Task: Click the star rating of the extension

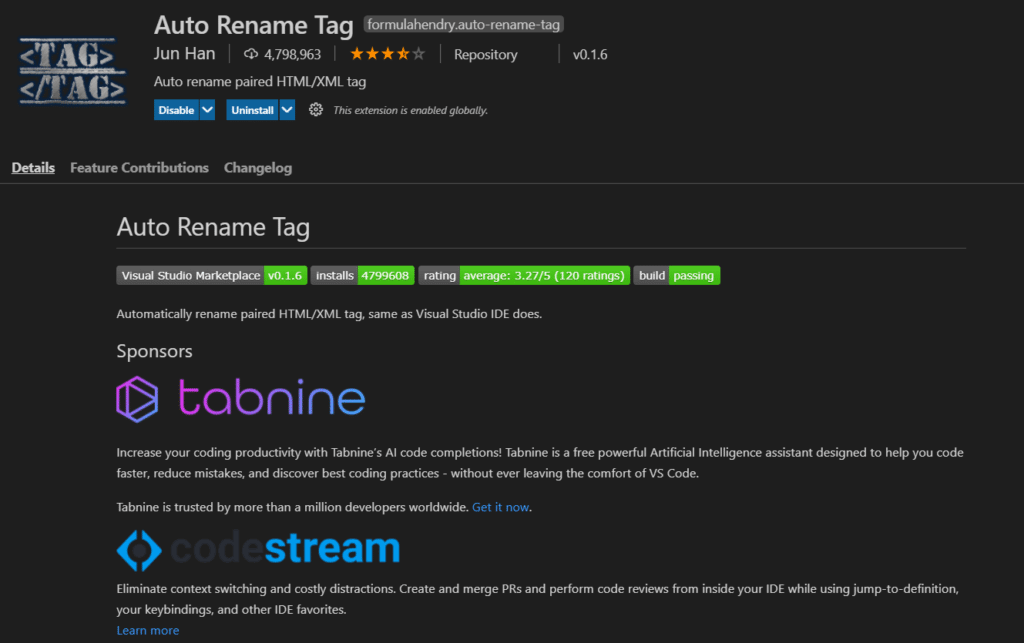Action: coord(387,54)
